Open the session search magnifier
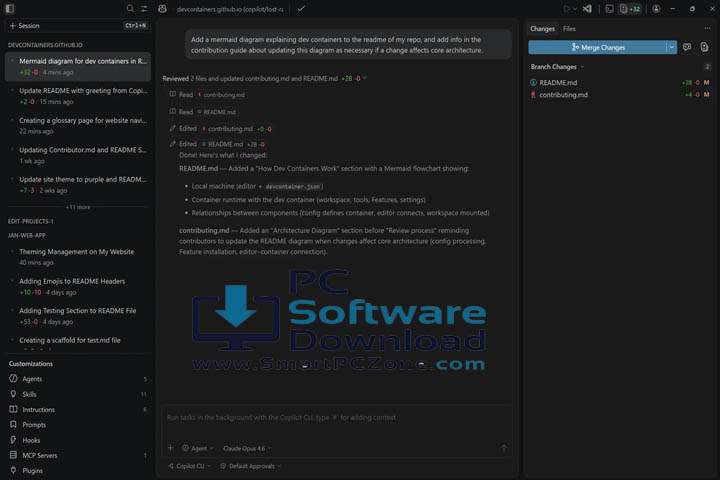The height and width of the screenshot is (480, 720). coord(130,9)
